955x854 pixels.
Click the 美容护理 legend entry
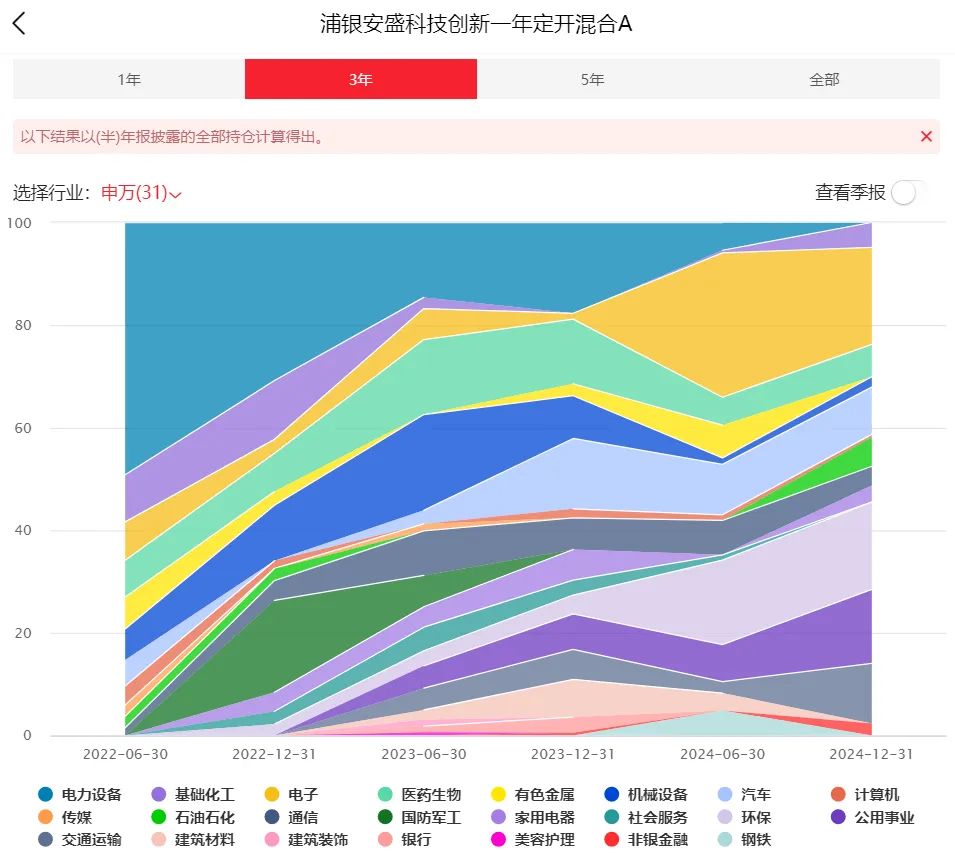(x=533, y=839)
